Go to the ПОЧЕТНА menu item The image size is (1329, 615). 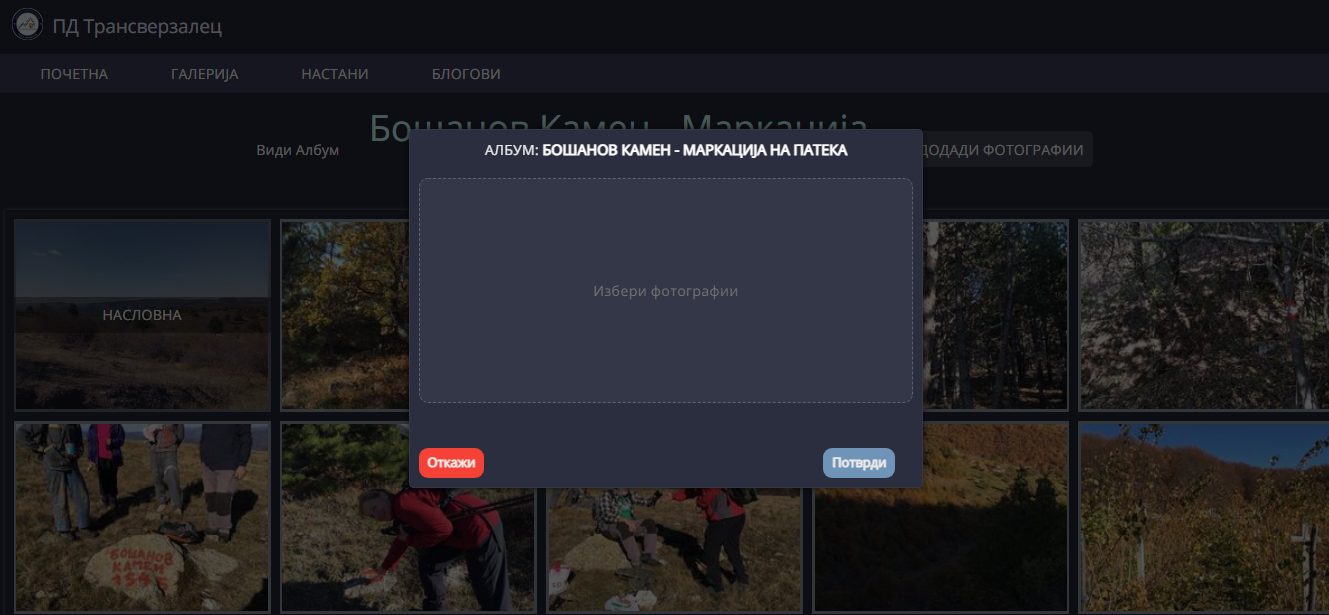point(74,74)
